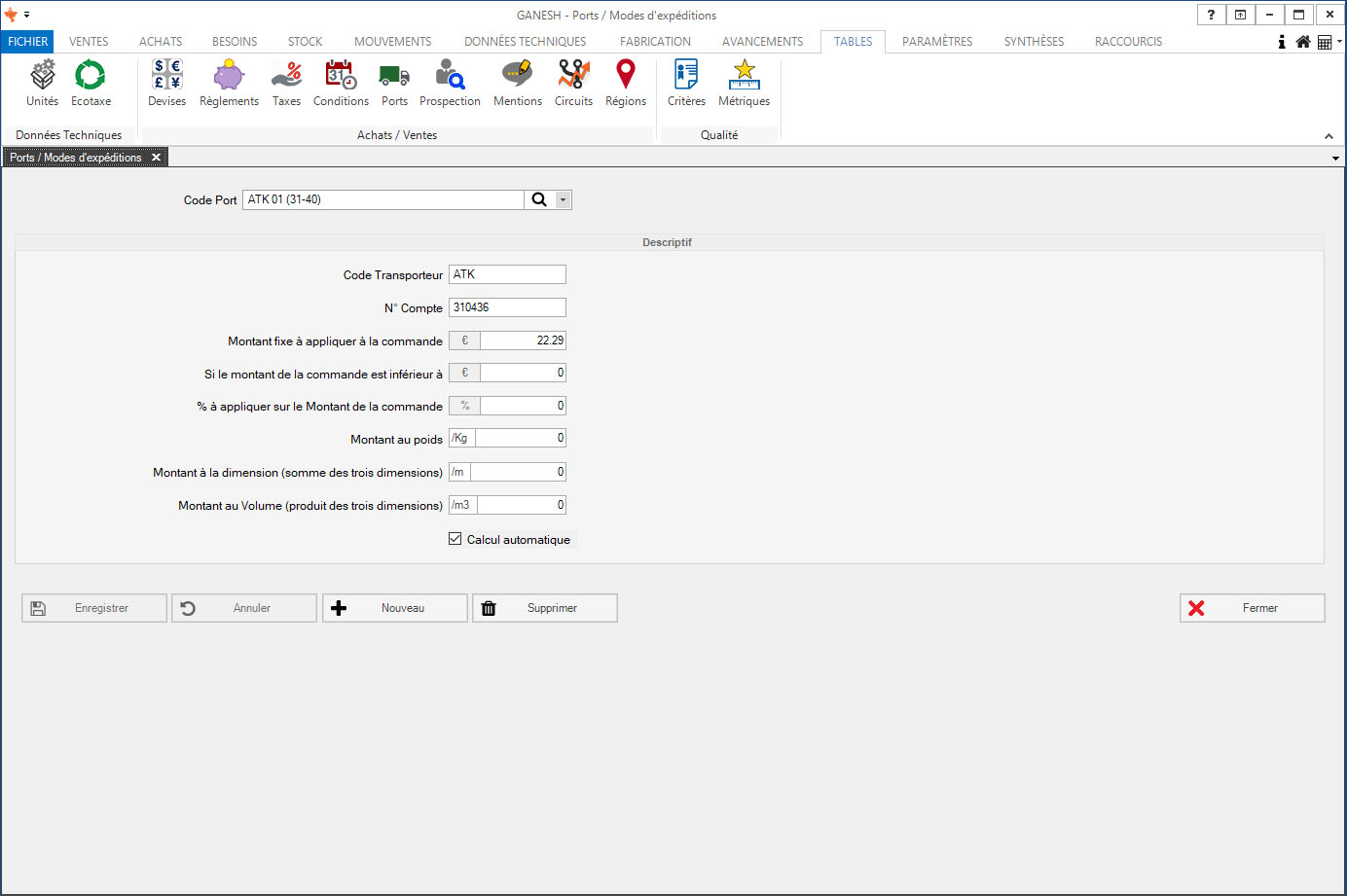Expand the Code Port dropdown arrow
The width and height of the screenshot is (1347, 896).
563,200
